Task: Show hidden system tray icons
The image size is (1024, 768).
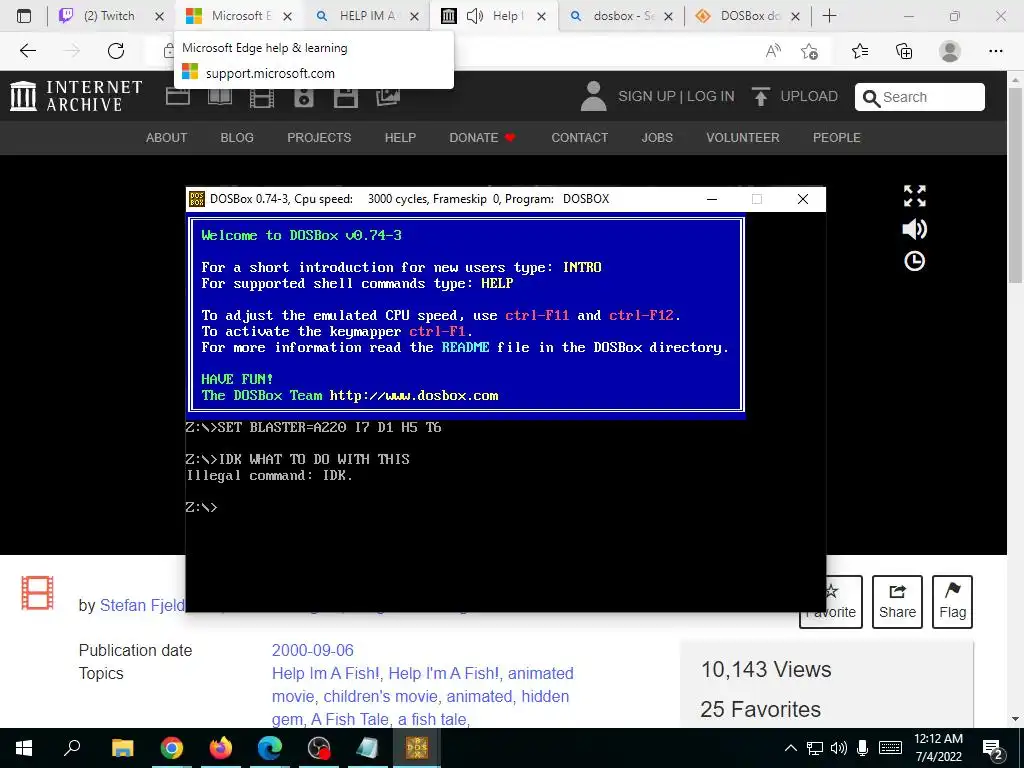Action: 790,748
